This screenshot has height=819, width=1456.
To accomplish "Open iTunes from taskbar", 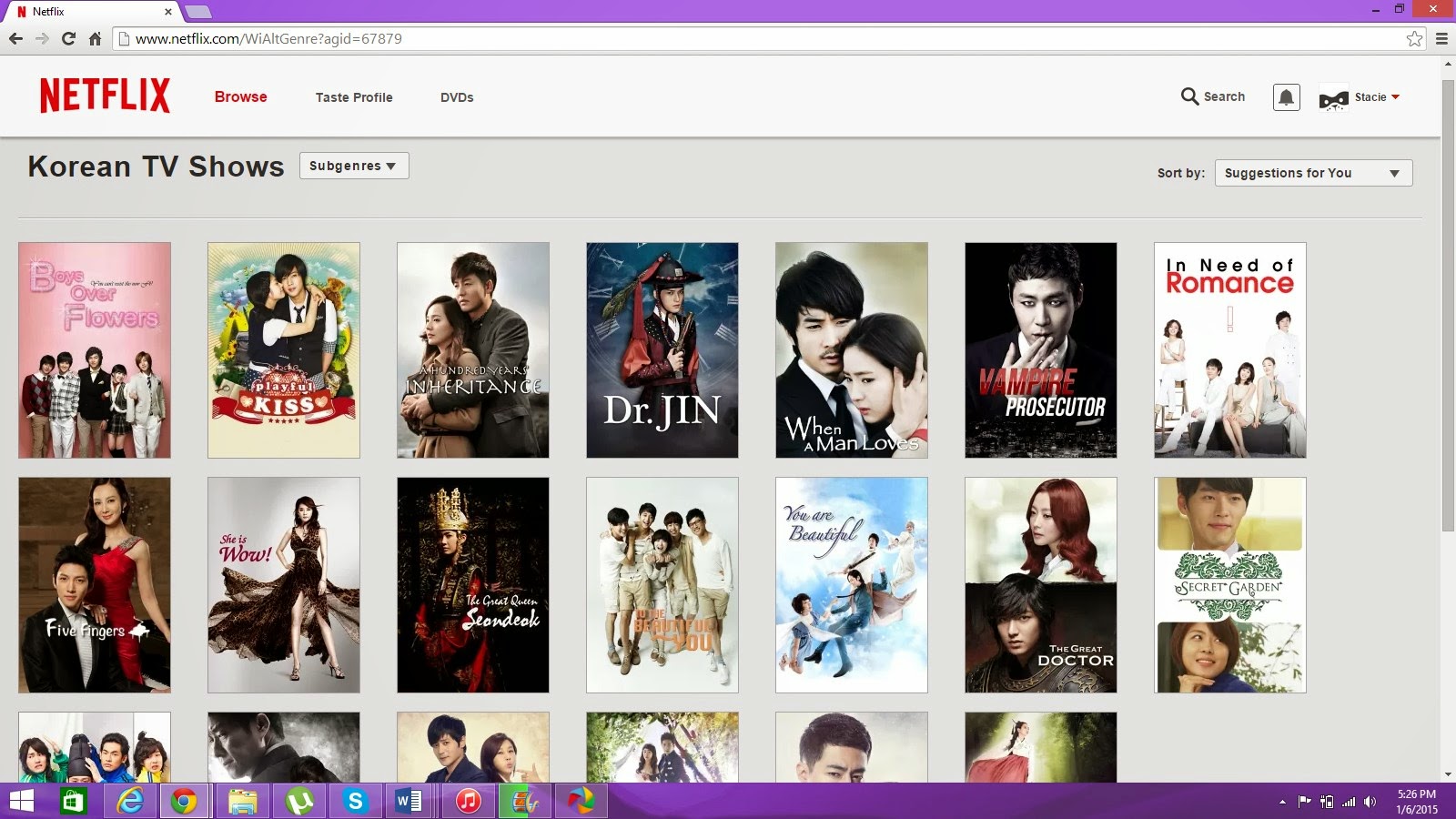I will click(468, 802).
